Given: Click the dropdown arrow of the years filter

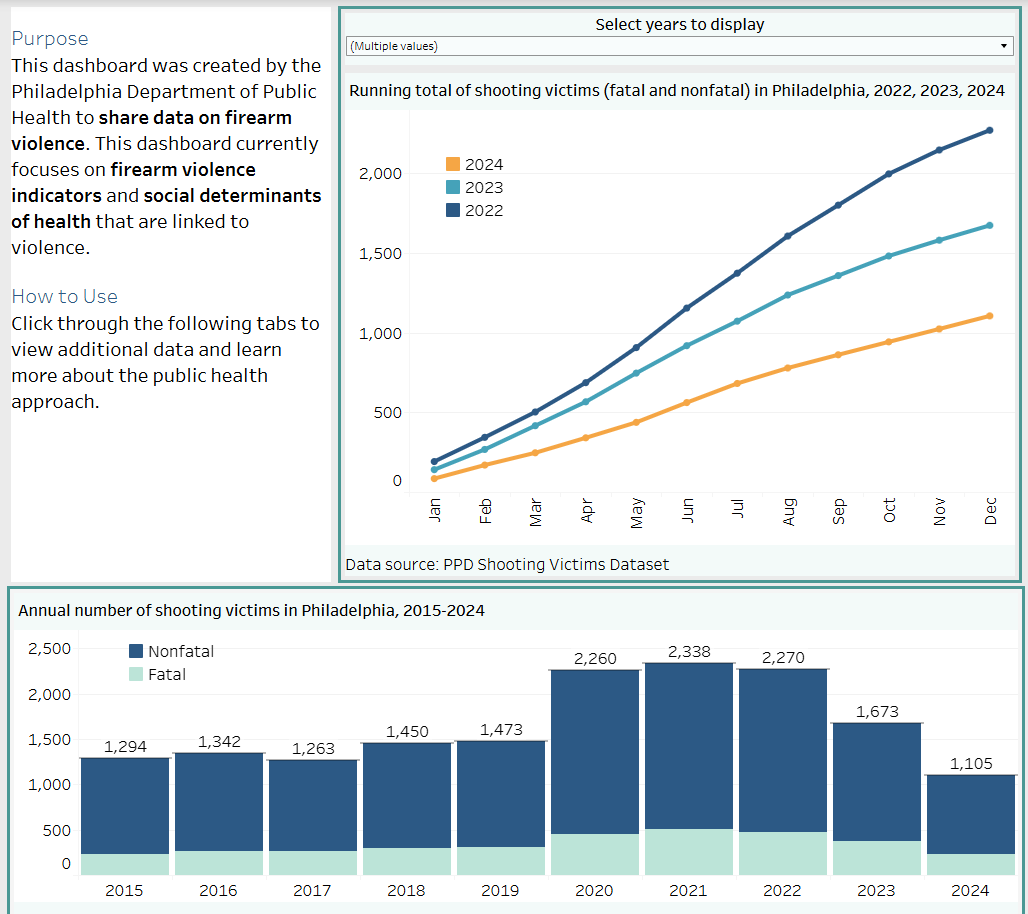Looking at the screenshot, I should (x=1004, y=46).
